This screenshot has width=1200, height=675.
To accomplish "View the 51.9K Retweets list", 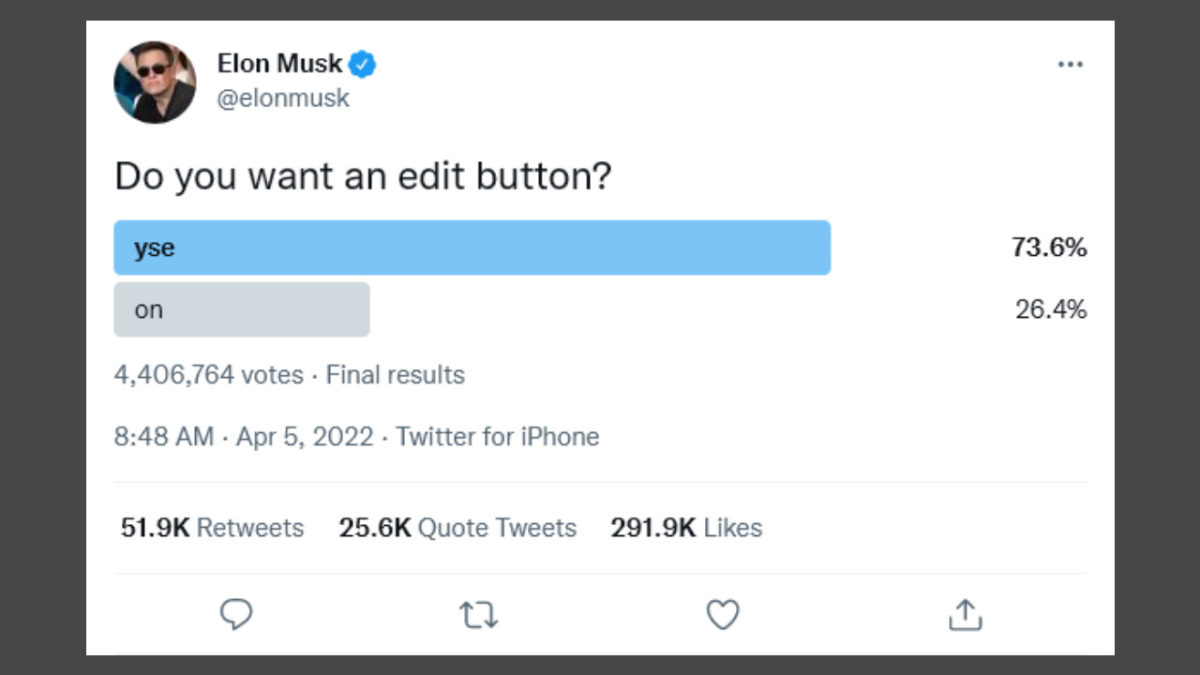I will coord(212,528).
